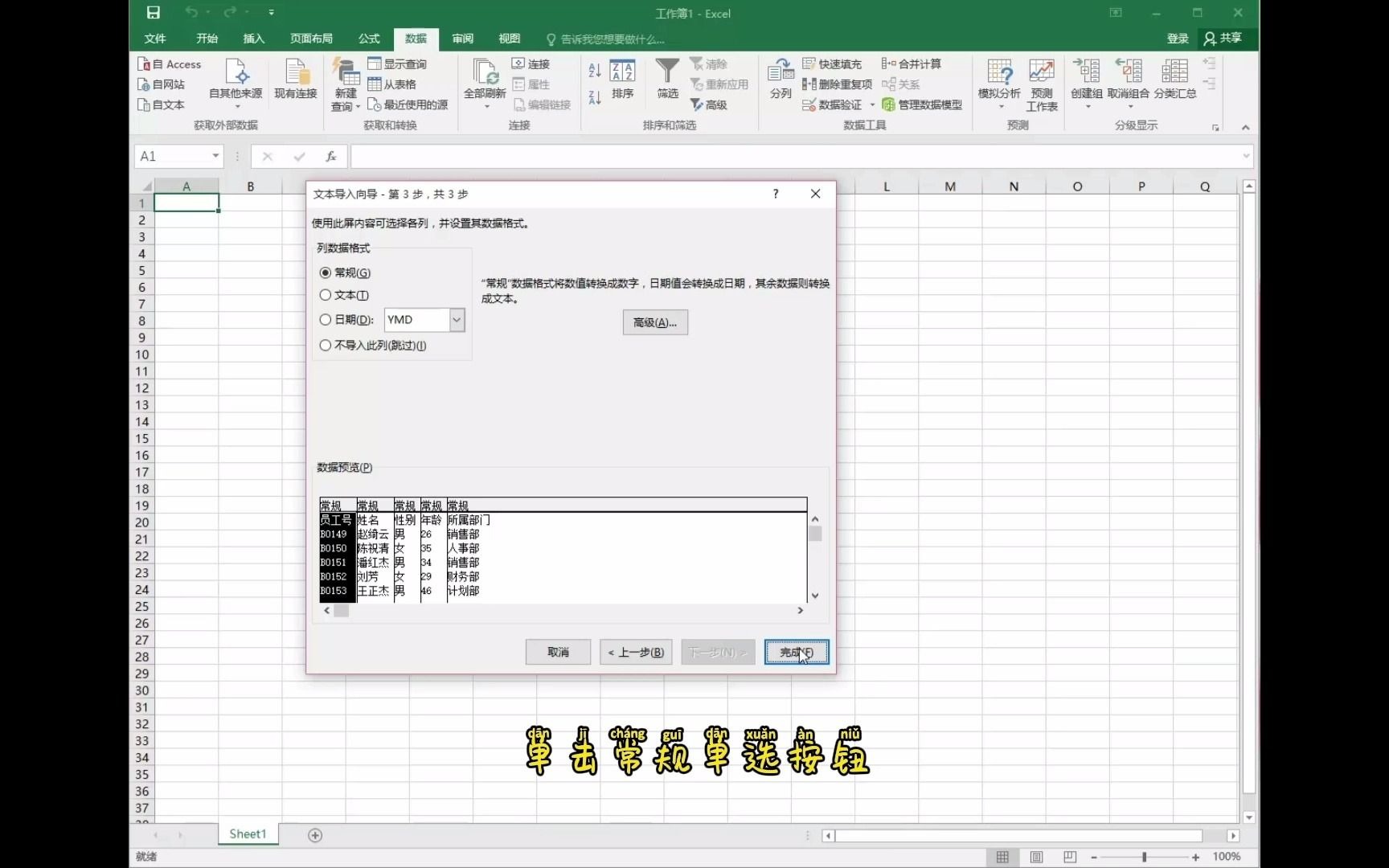Screen dimensions: 1389x868
Task: Import data from Access (自 Access)
Action: coord(170,64)
